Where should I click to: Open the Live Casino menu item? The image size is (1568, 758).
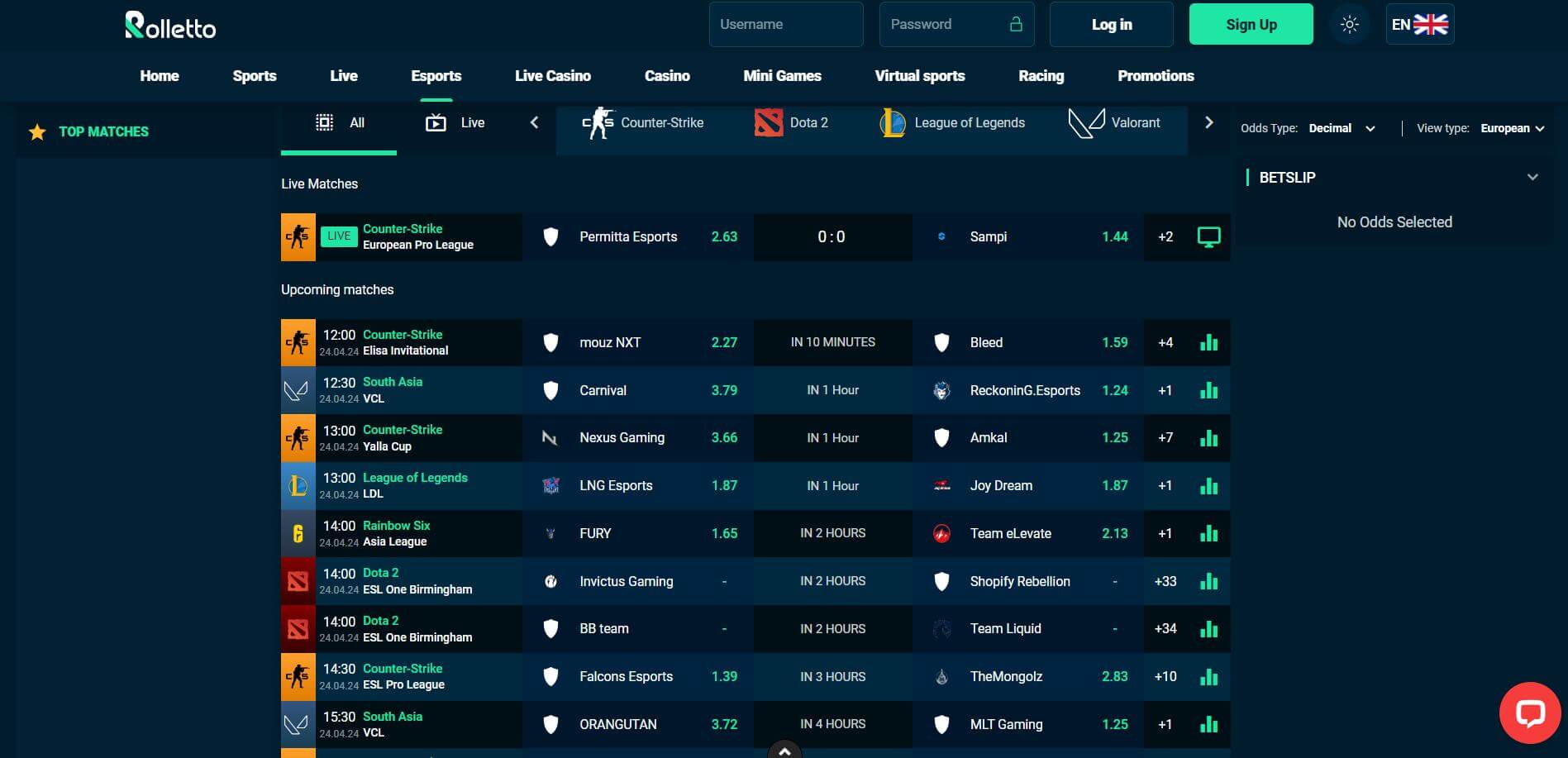pos(552,75)
